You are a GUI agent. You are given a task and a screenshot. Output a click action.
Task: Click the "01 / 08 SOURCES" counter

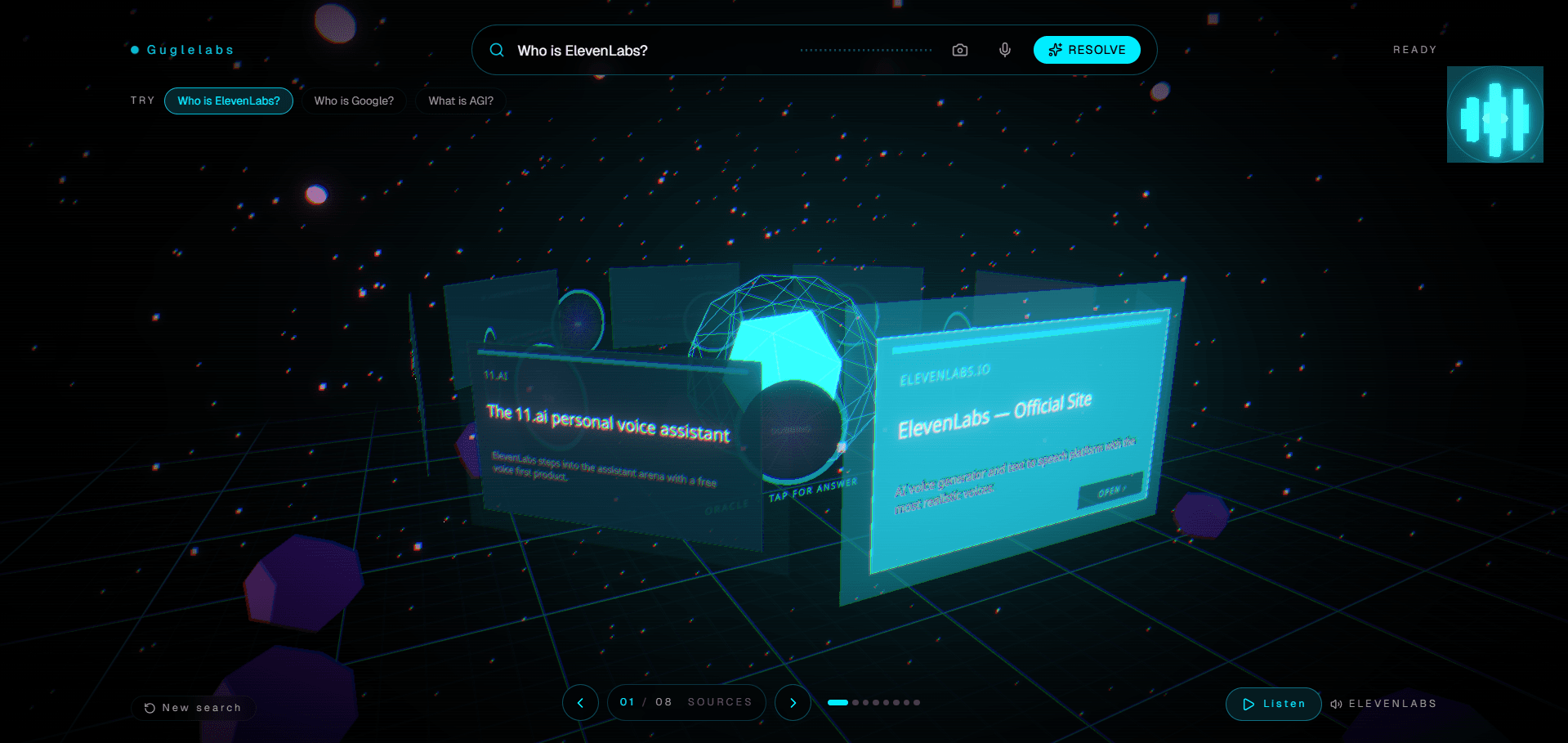pyautogui.click(x=686, y=702)
